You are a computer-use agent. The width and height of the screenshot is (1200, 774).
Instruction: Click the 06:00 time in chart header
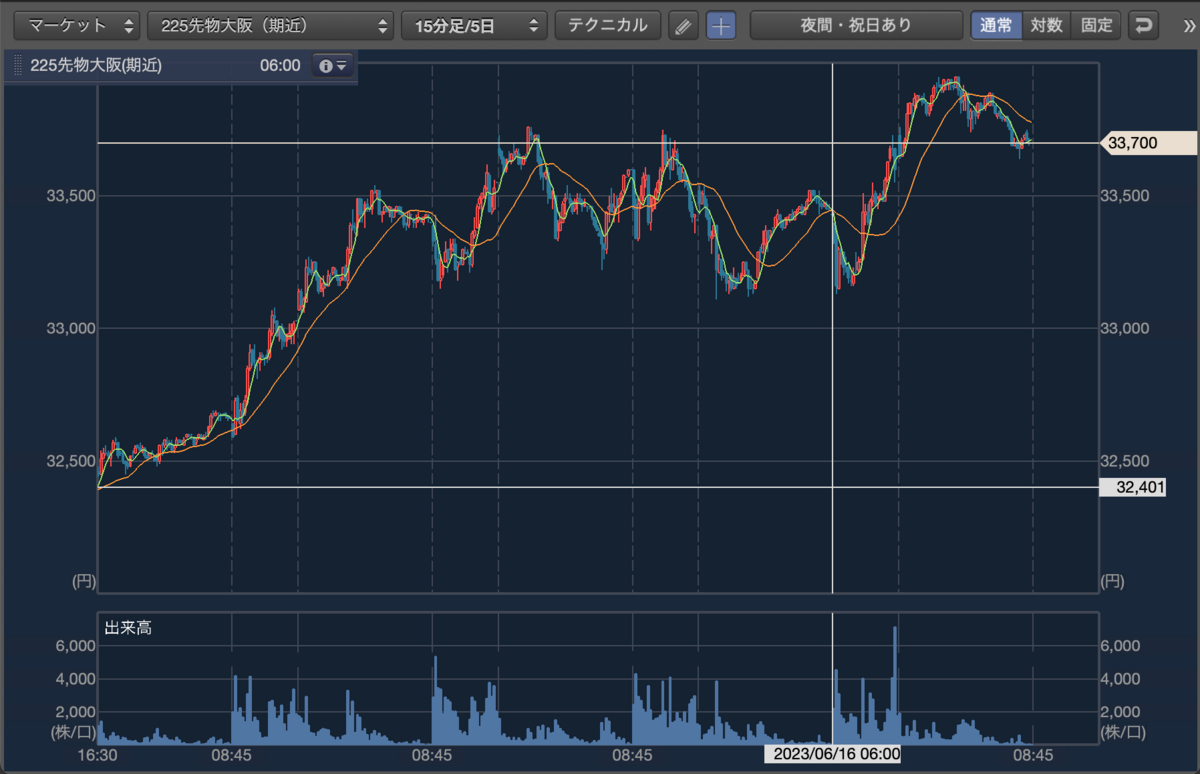[x=280, y=66]
